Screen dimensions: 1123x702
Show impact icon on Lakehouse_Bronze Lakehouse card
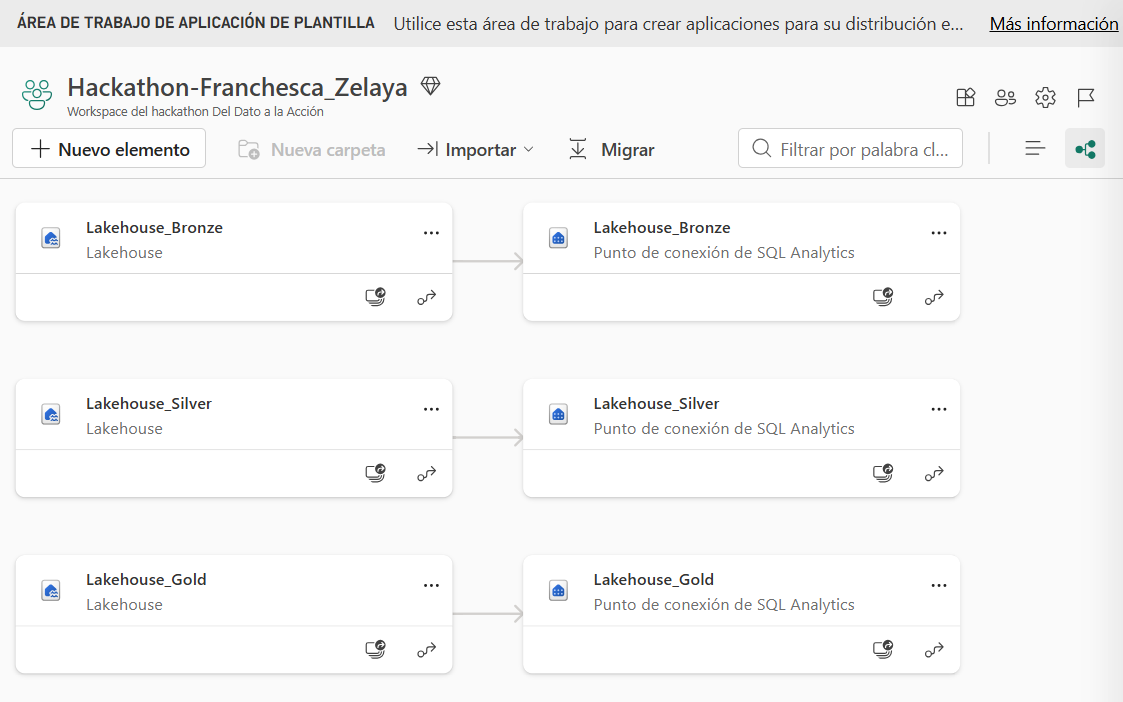tap(375, 297)
